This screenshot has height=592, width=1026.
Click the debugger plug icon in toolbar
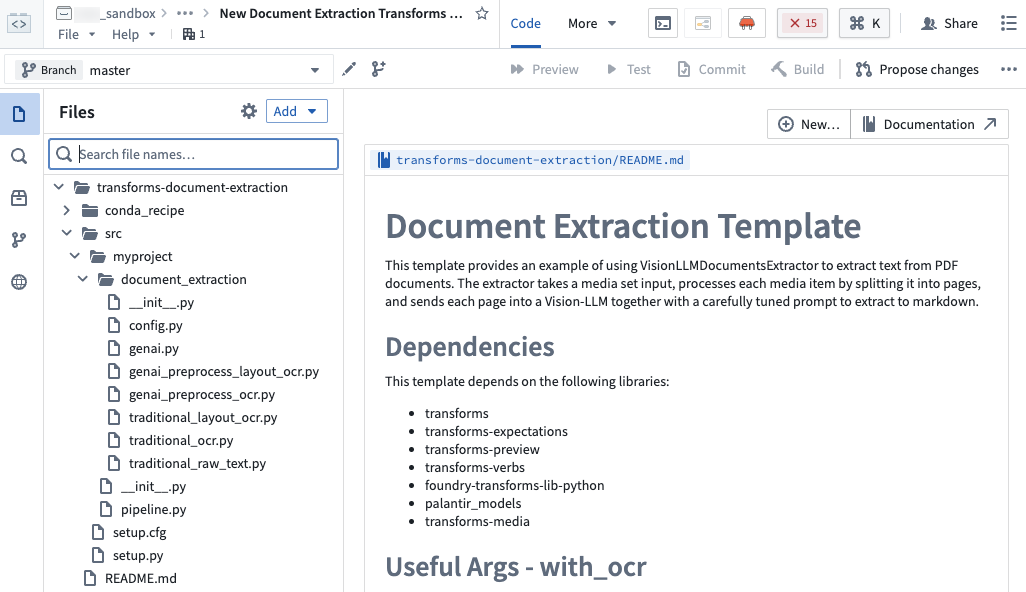click(746, 22)
